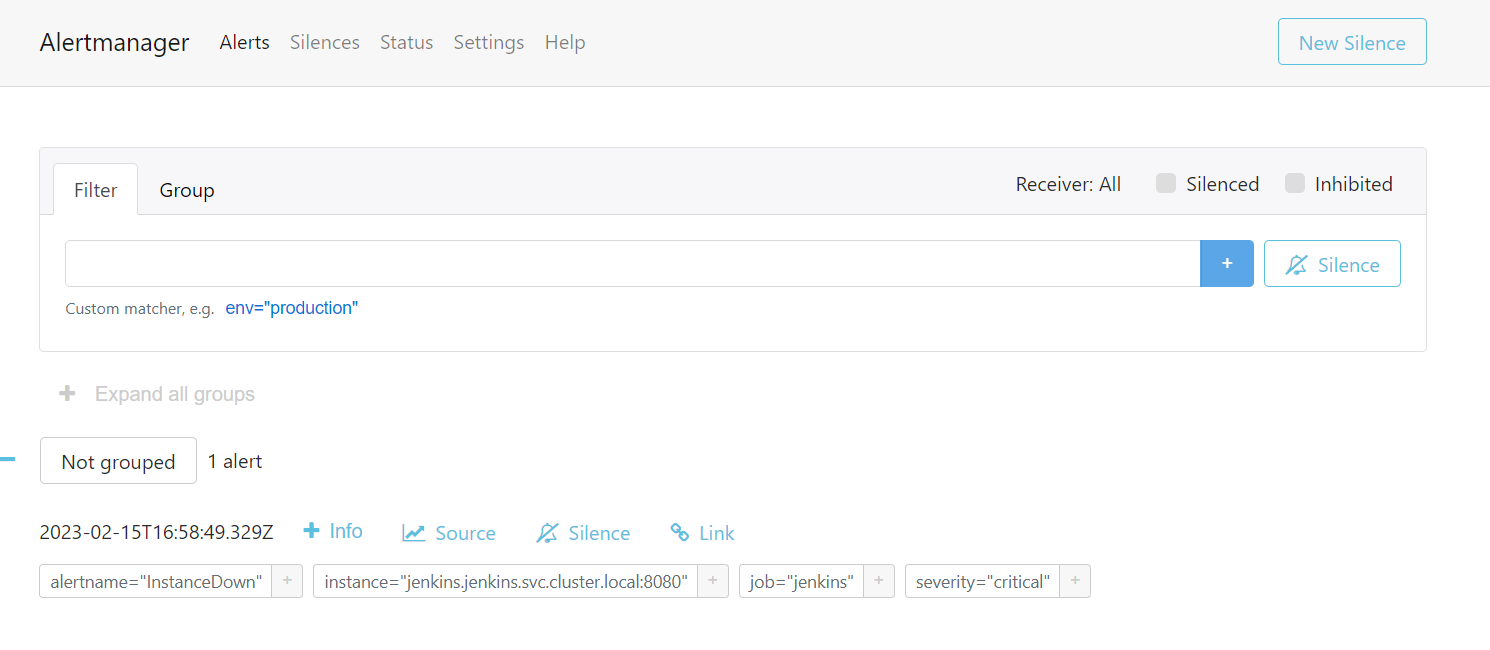
Task: Focus the custom matcher filter input
Action: point(632,263)
